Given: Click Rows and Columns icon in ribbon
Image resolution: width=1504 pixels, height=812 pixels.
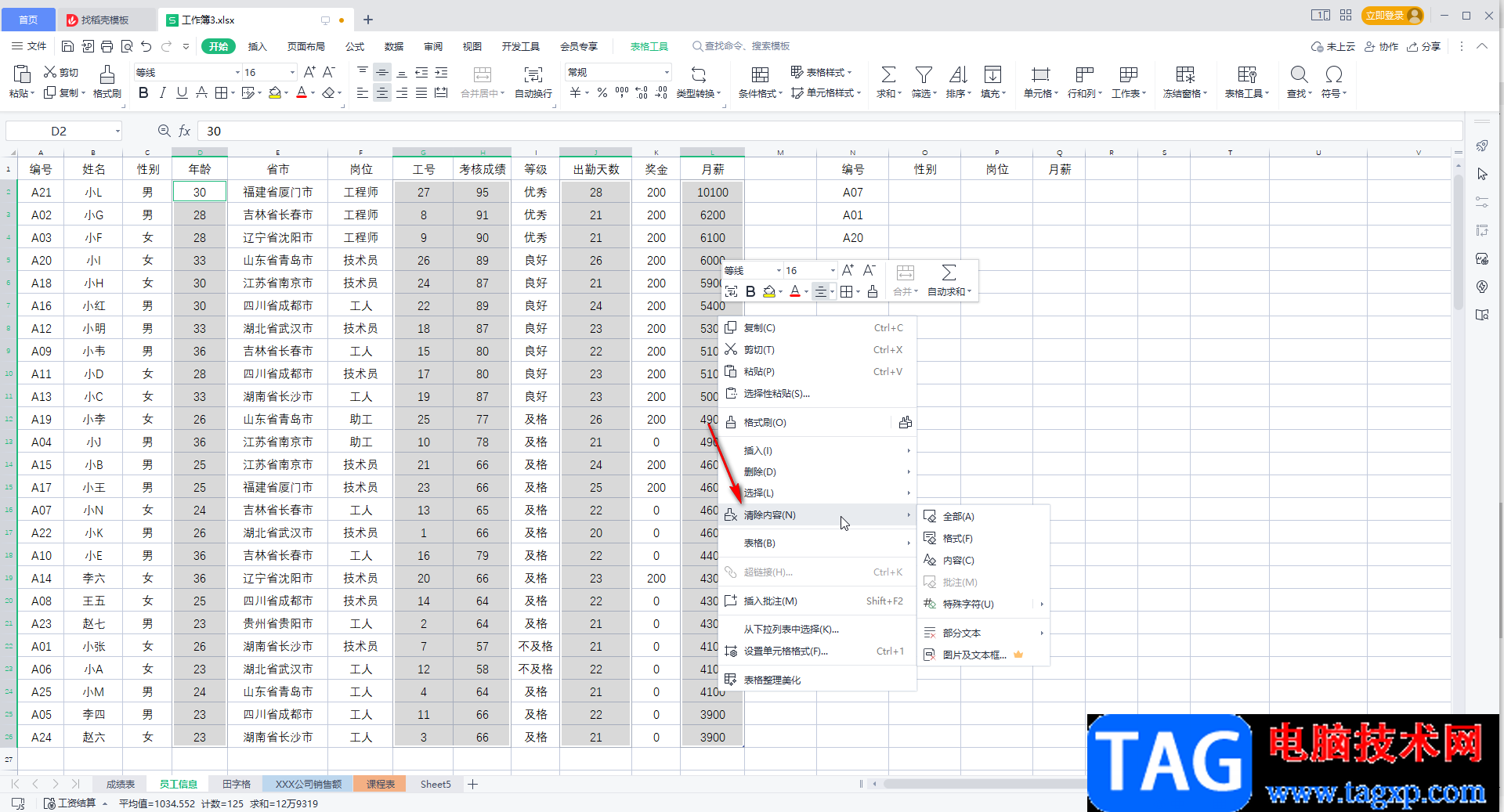Looking at the screenshot, I should [1084, 74].
